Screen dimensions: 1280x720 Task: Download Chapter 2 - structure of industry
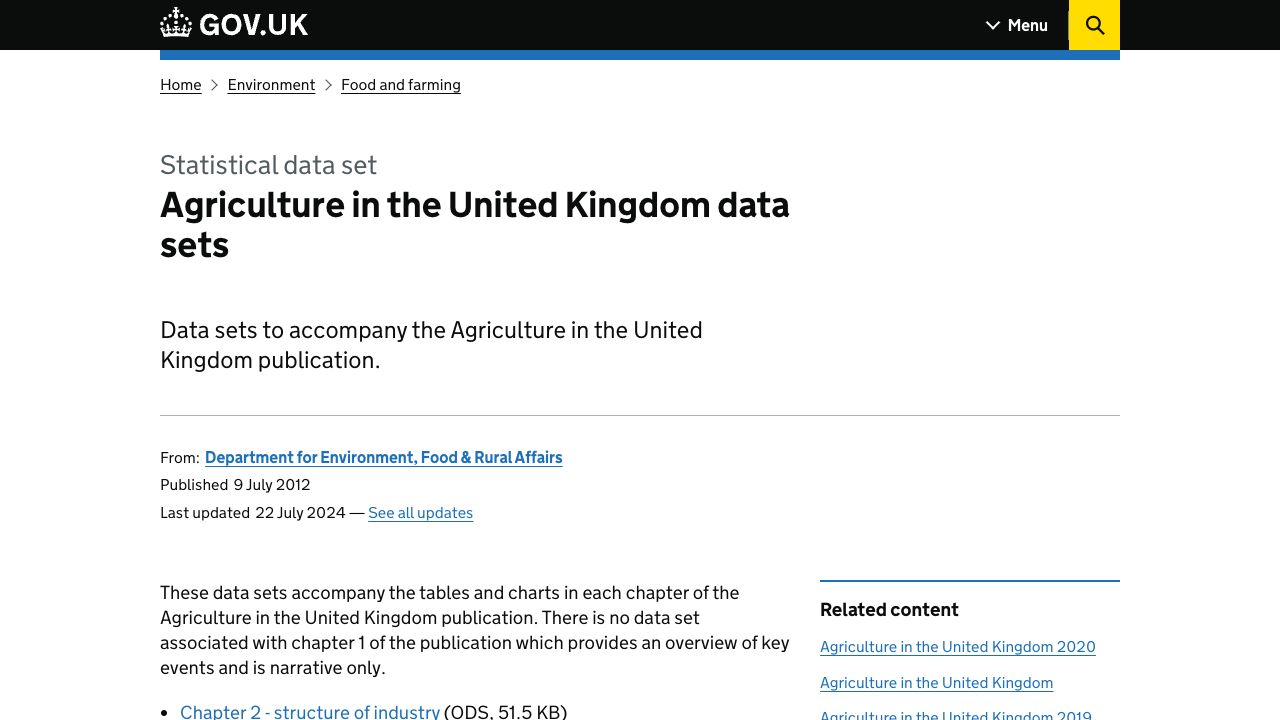click(310, 711)
